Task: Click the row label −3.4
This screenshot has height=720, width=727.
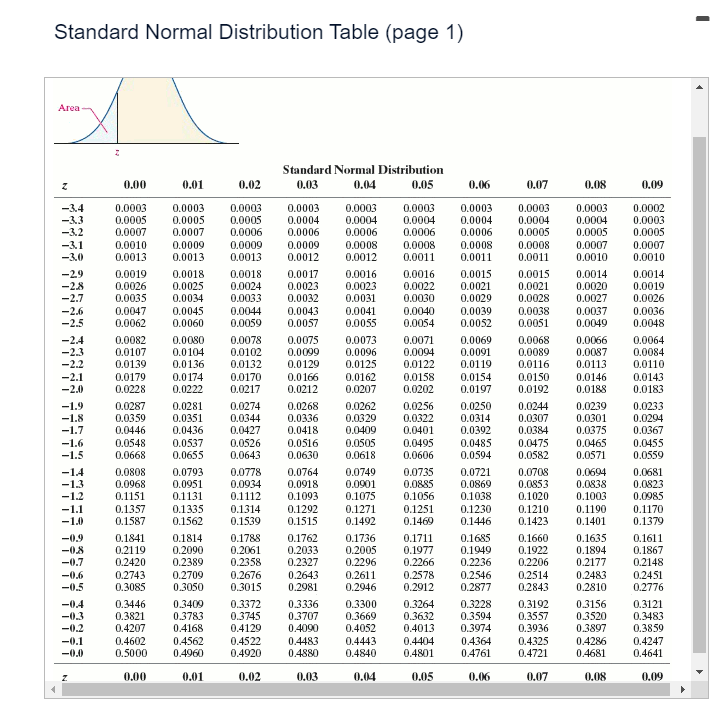Action: [x=73, y=208]
